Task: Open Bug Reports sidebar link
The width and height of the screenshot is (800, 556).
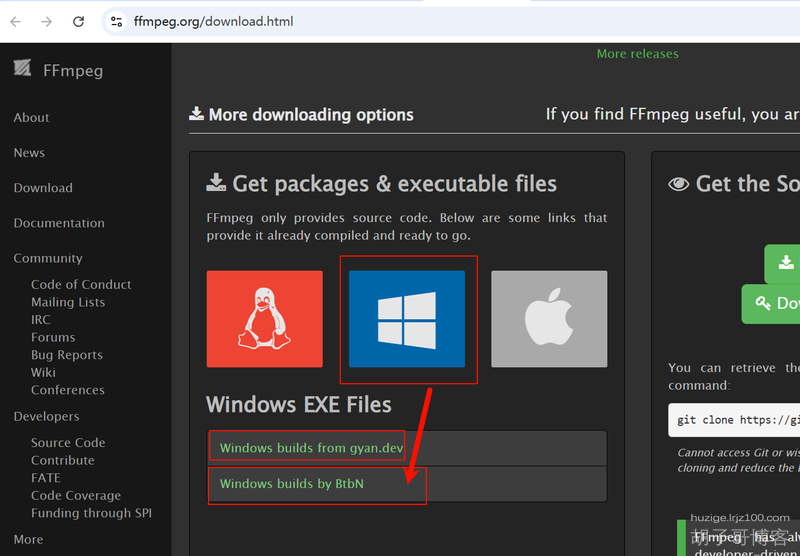Action: pos(67,355)
